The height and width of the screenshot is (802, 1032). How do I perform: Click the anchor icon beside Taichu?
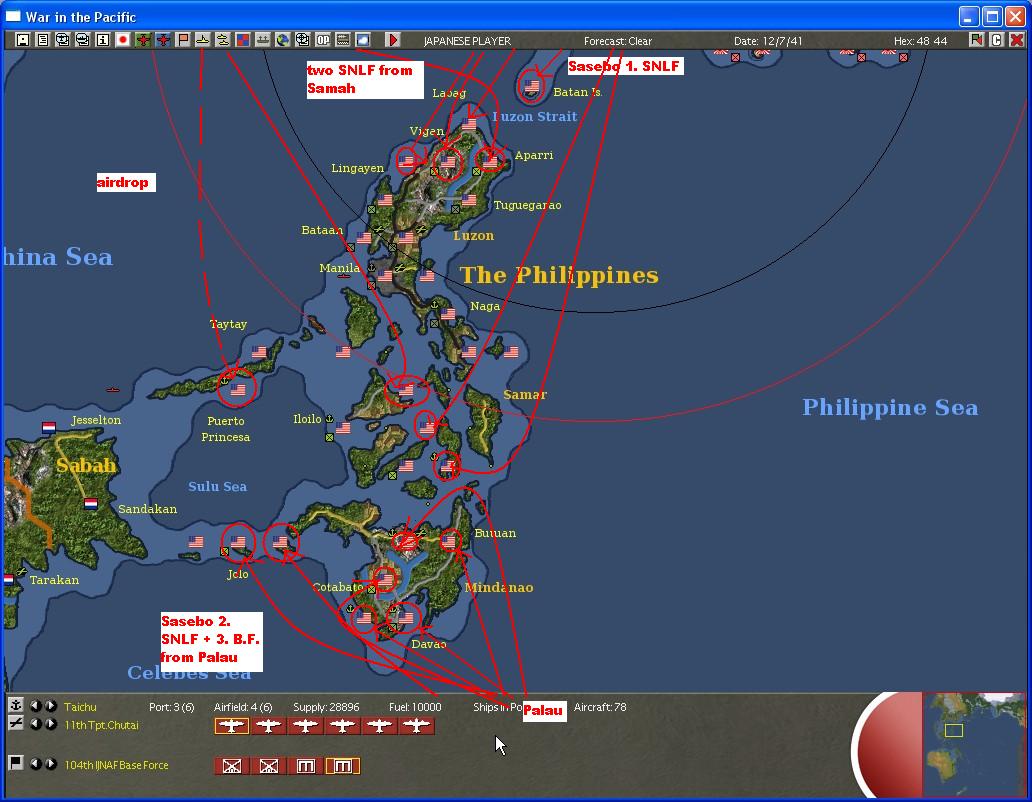(x=16, y=706)
